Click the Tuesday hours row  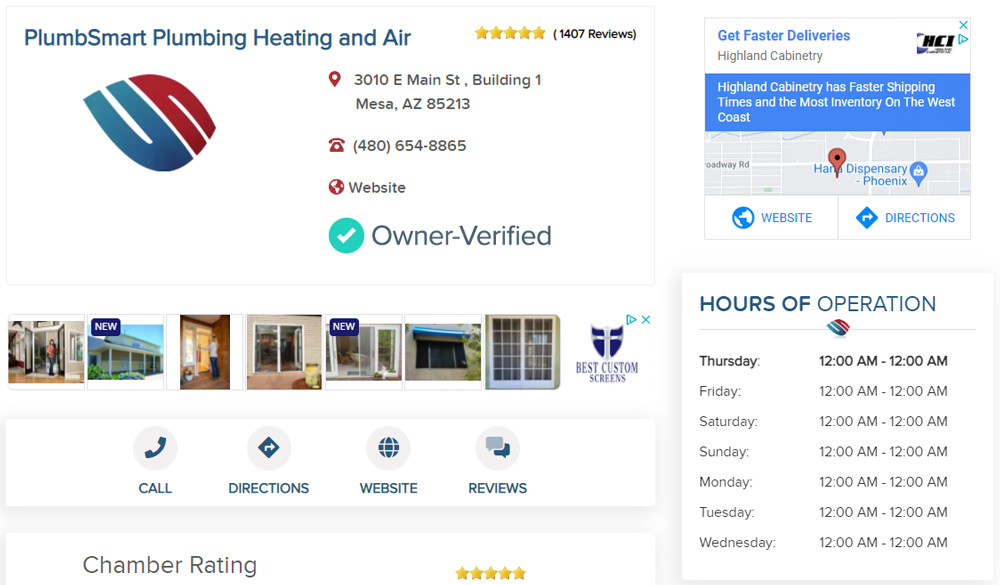pos(823,512)
